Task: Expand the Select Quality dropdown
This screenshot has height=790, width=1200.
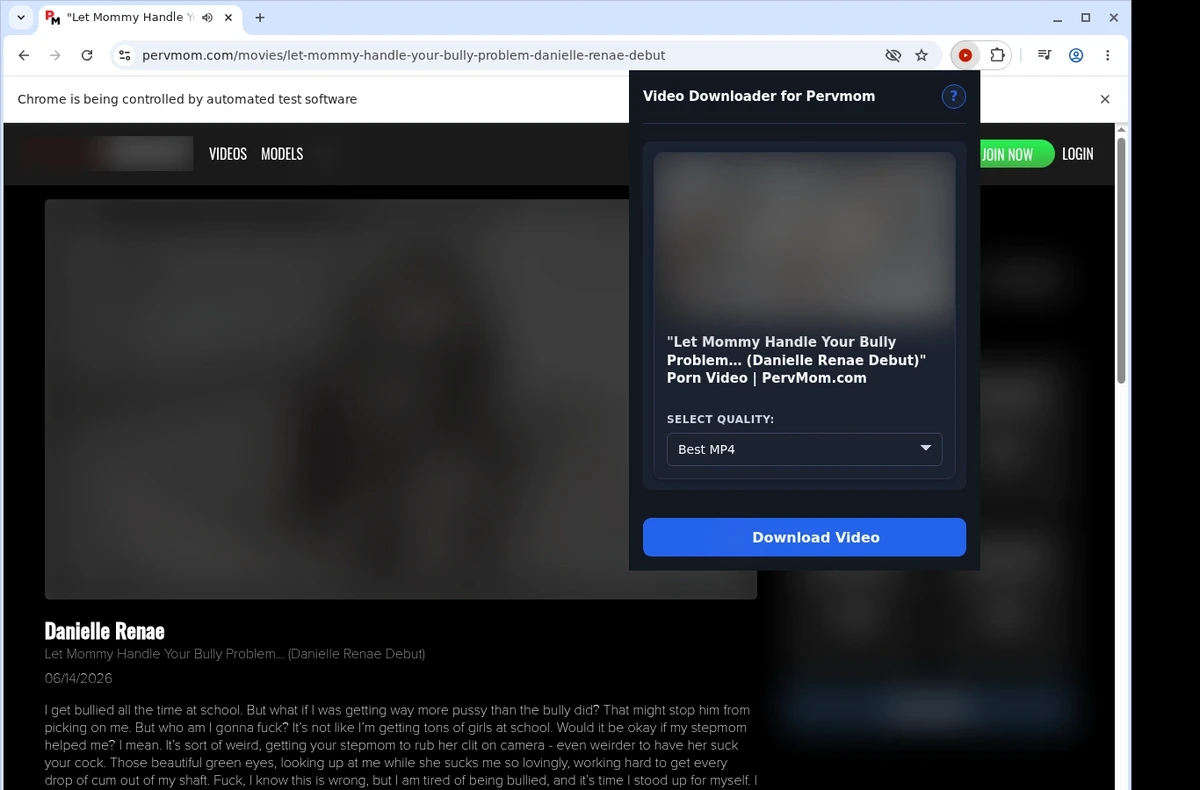Action: [804, 449]
